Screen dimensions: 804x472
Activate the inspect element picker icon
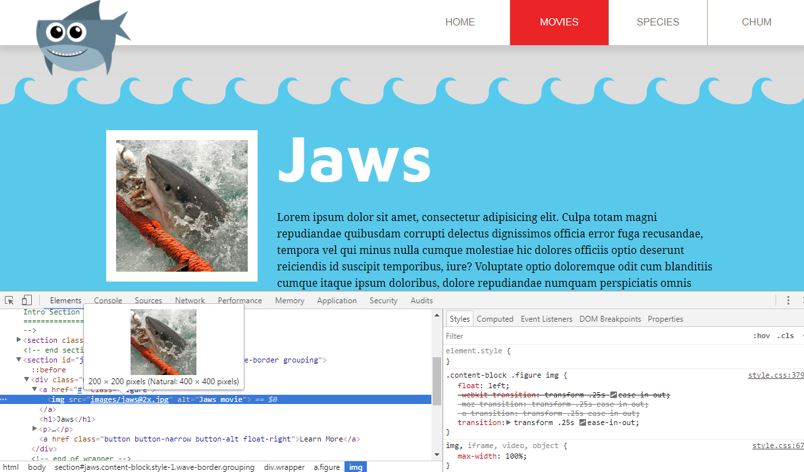pyautogui.click(x=9, y=300)
